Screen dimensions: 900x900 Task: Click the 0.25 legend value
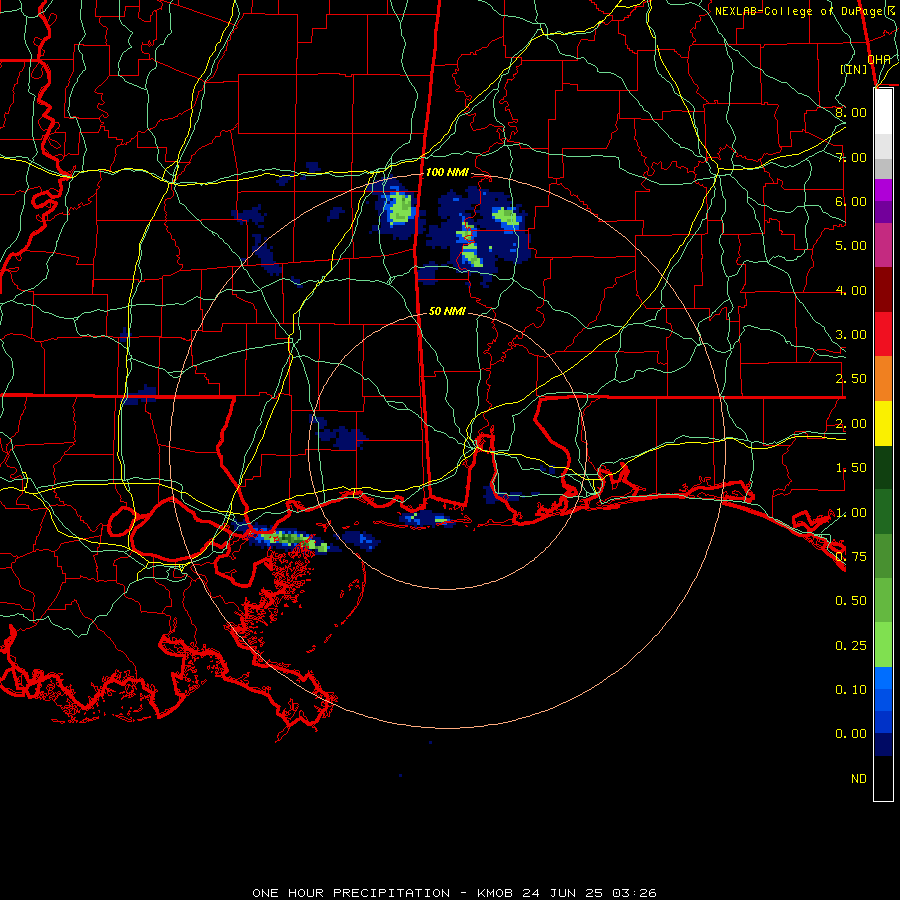pyautogui.click(x=851, y=646)
